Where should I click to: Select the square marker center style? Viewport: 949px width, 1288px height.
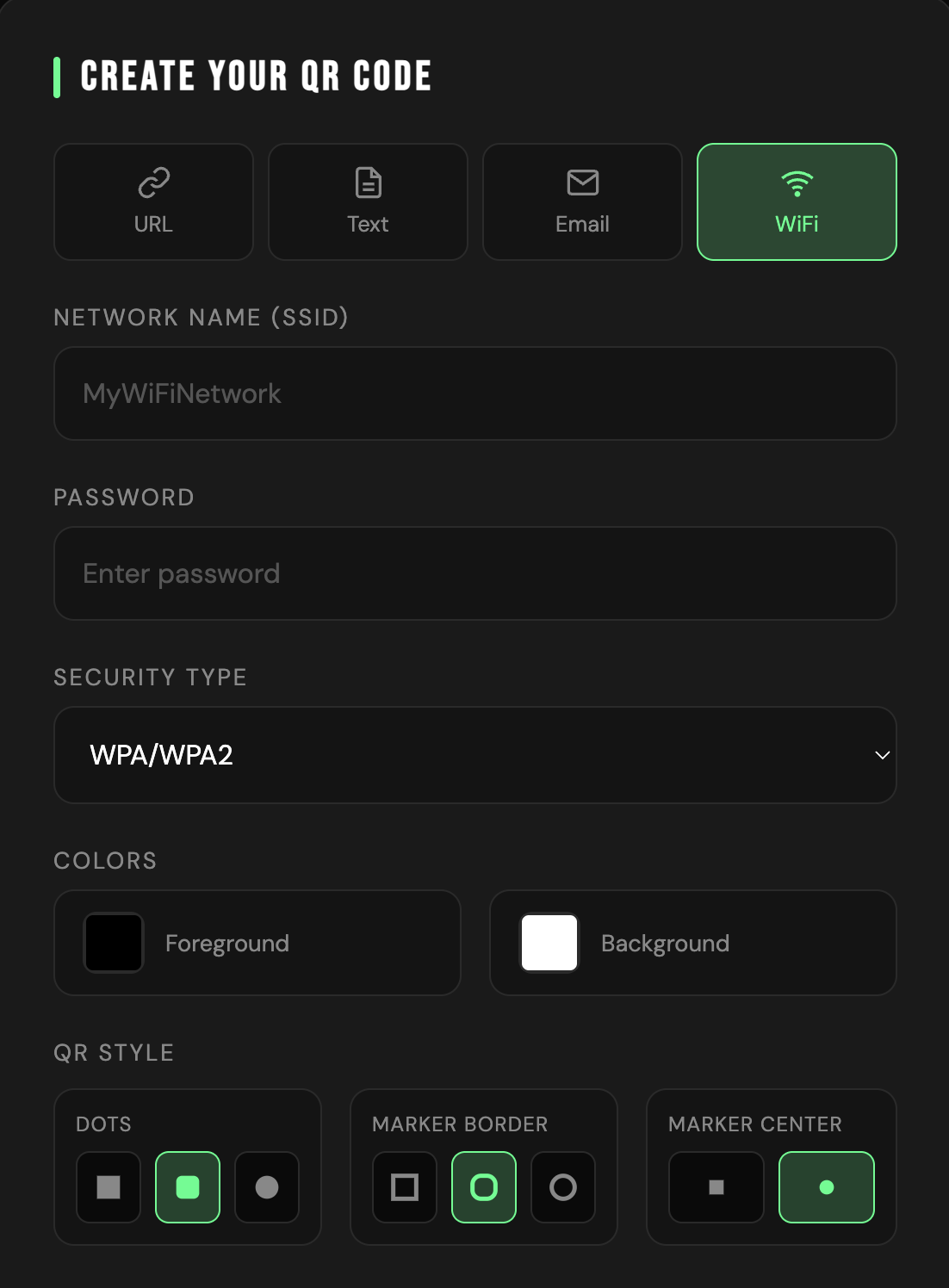(716, 1187)
